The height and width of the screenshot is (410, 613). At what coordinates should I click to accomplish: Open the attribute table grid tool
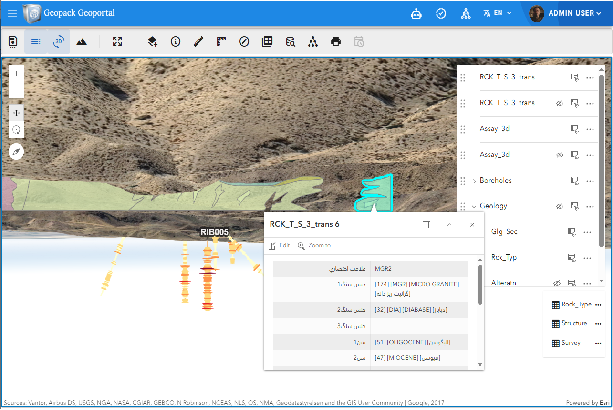click(267, 42)
